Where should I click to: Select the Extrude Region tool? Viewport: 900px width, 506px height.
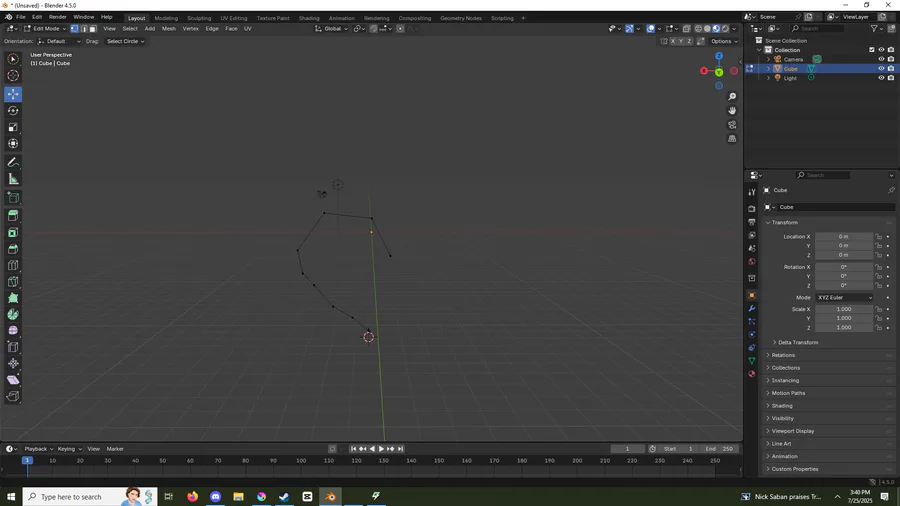13,216
